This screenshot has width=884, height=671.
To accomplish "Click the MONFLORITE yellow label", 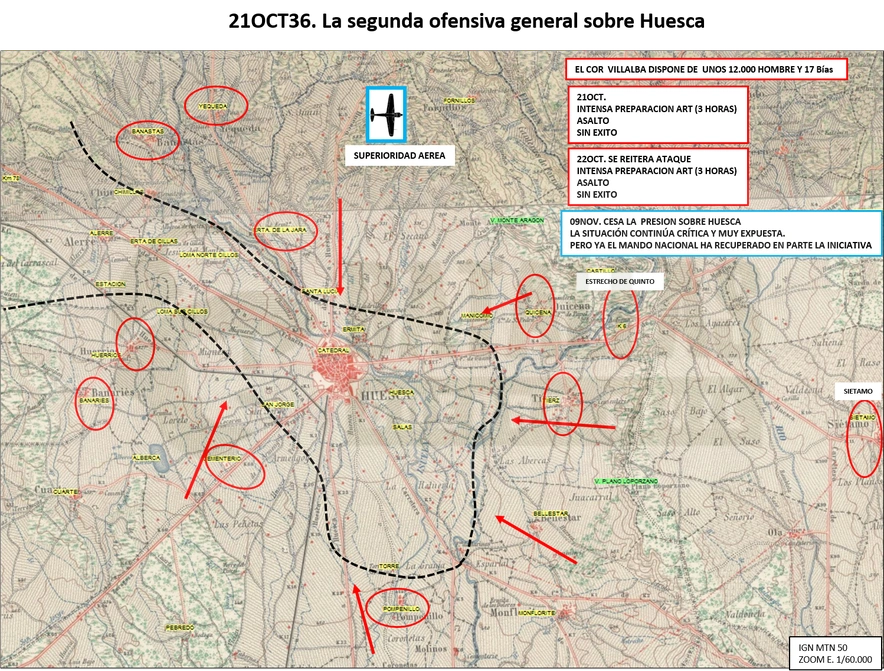I will click(x=537, y=612).
